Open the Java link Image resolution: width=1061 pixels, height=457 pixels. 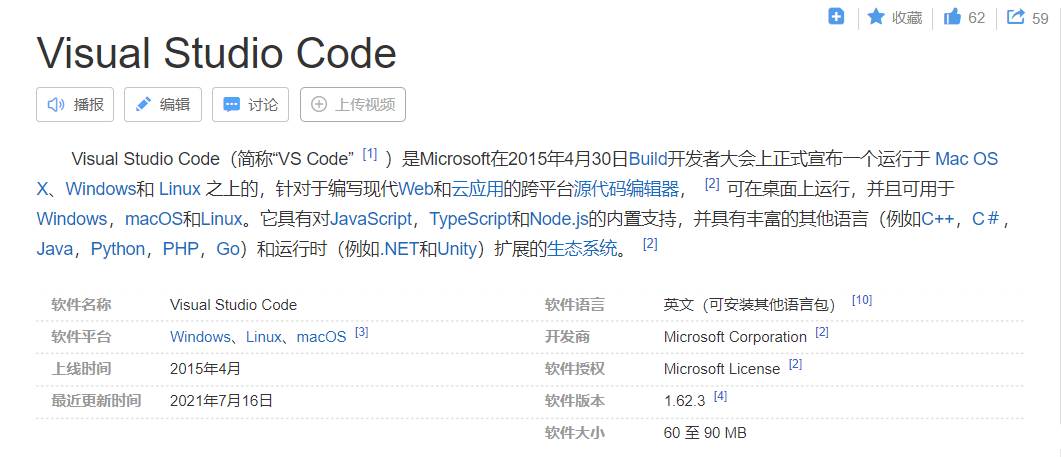click(x=54, y=248)
